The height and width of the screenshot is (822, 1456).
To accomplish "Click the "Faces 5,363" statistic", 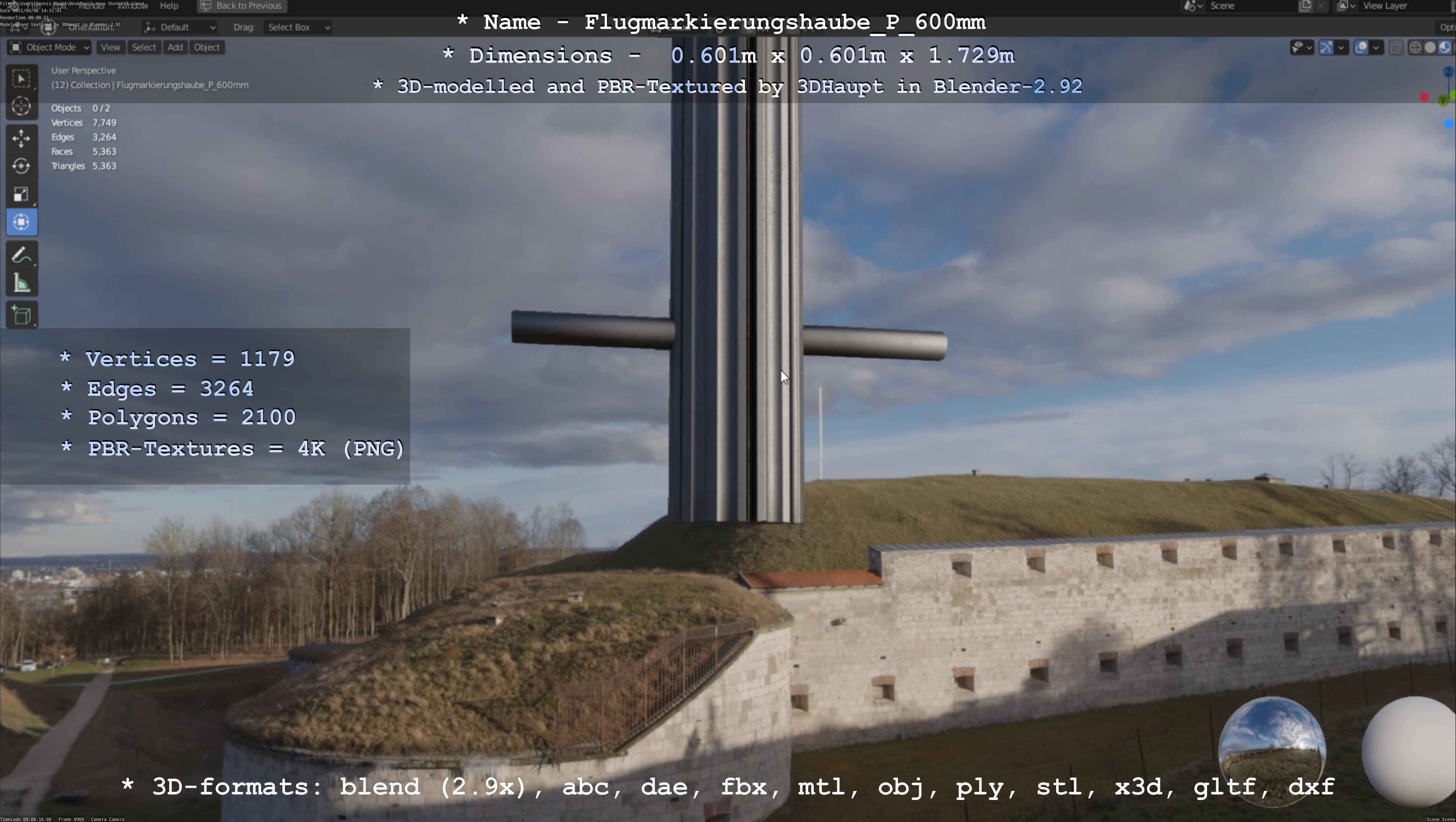I will click(84, 151).
